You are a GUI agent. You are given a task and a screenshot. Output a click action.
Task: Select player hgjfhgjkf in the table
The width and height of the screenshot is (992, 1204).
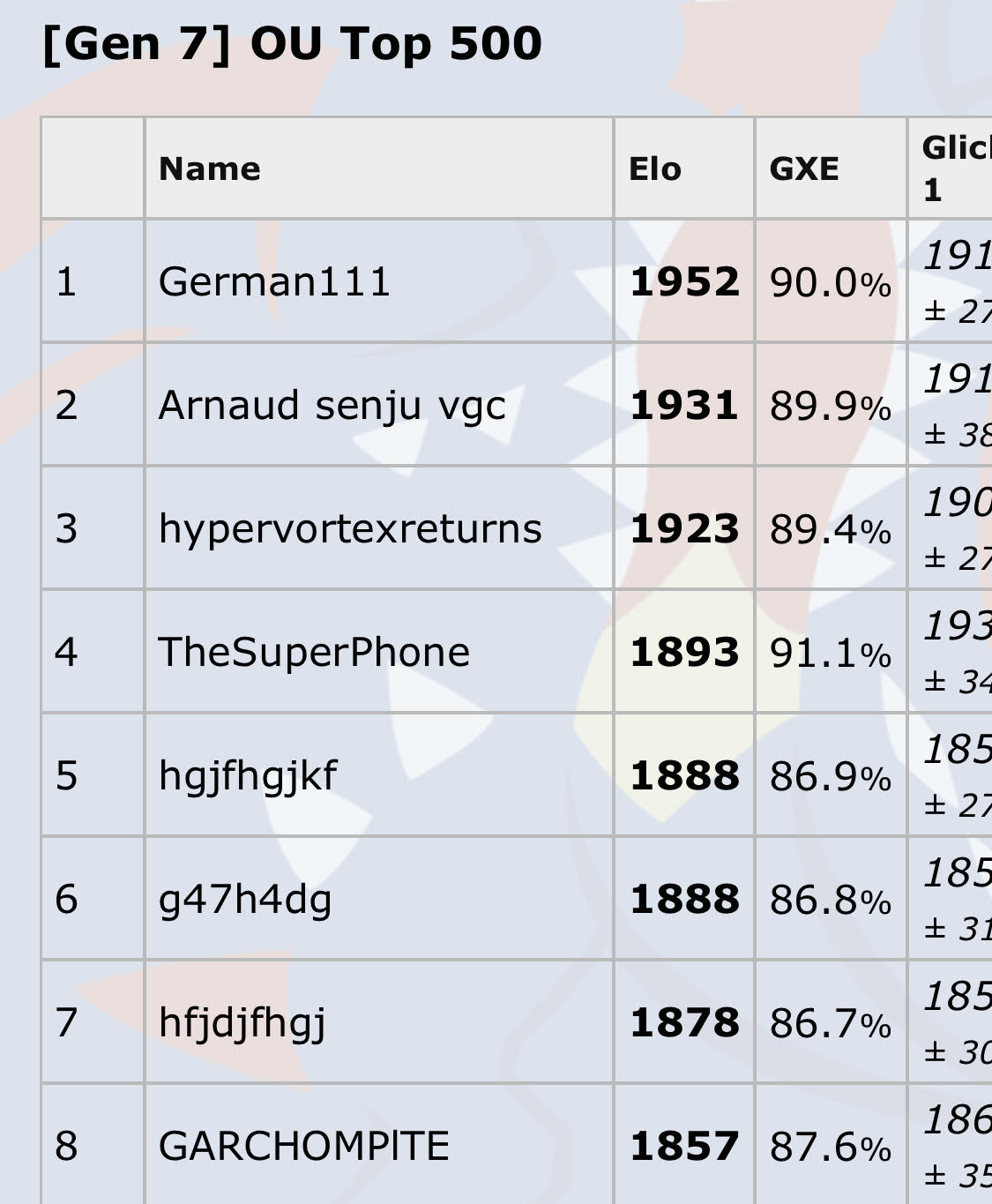[248, 776]
